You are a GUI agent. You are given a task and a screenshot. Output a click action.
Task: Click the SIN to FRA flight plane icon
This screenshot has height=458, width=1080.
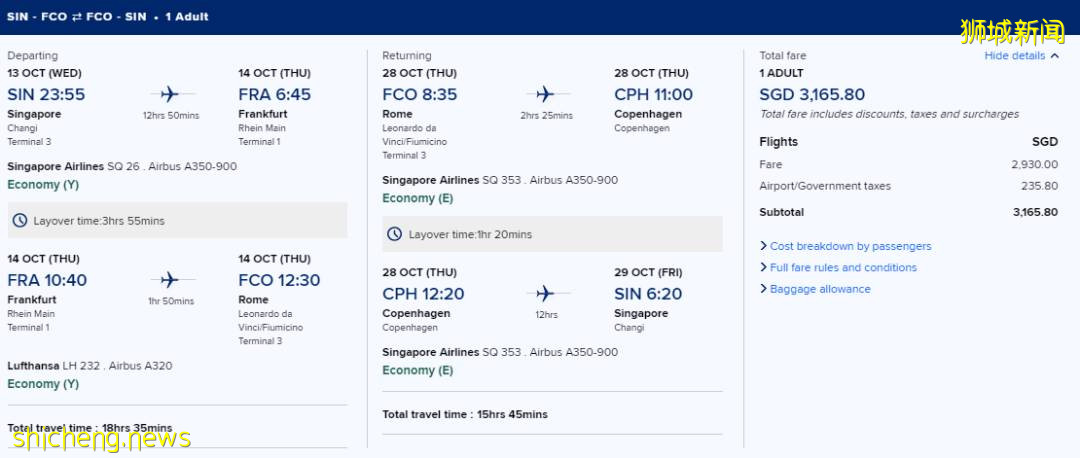[x=170, y=94]
